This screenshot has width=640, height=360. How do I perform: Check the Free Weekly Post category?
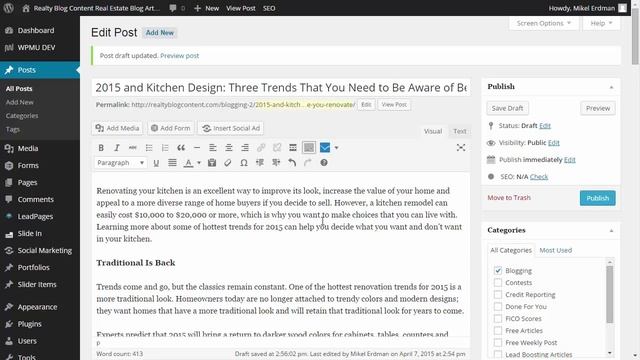pos(498,342)
